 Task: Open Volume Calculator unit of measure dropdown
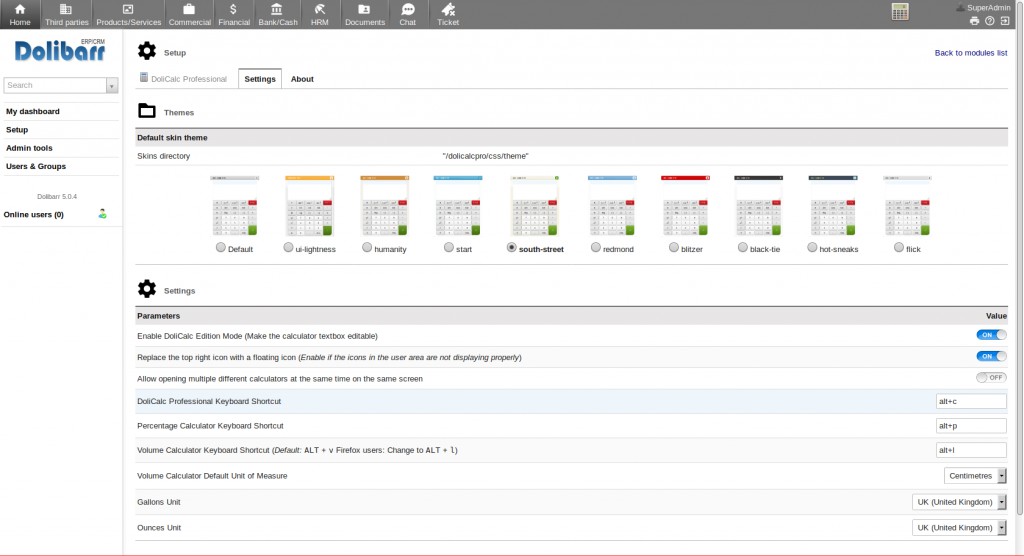(975, 476)
